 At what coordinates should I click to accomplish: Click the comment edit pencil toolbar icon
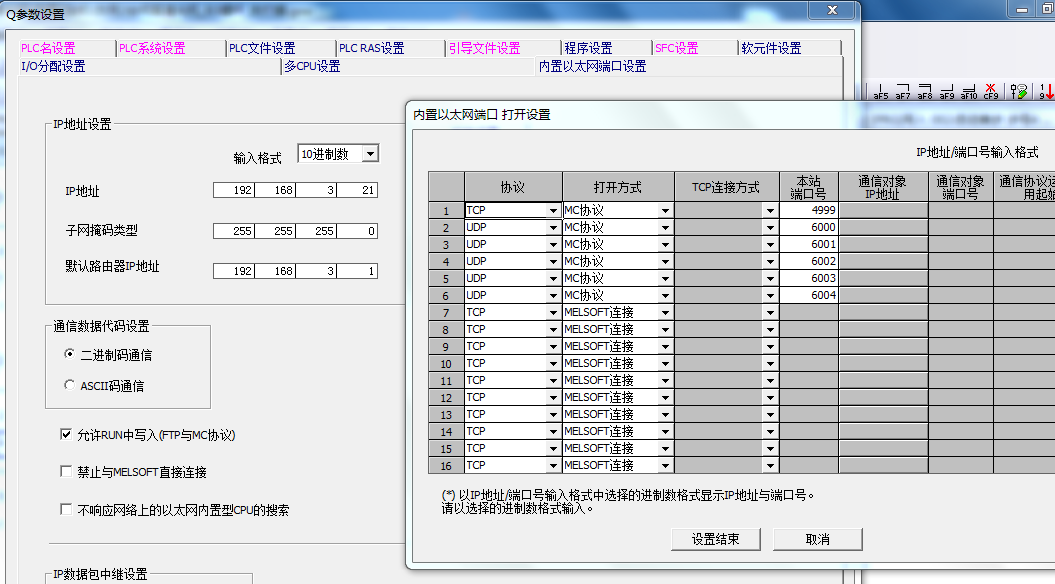pos(1019,92)
